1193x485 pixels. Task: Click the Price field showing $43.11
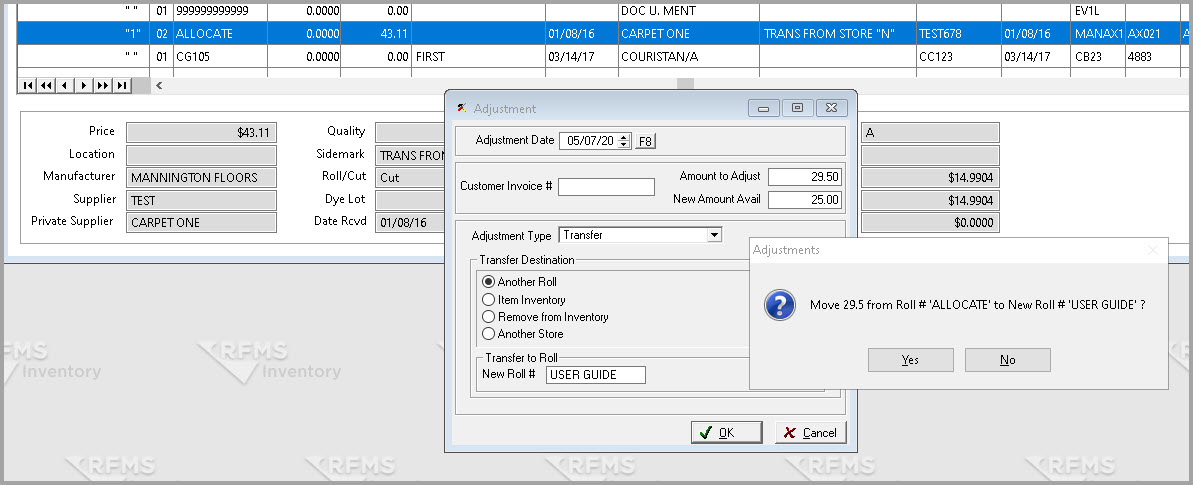pyautogui.click(x=201, y=132)
